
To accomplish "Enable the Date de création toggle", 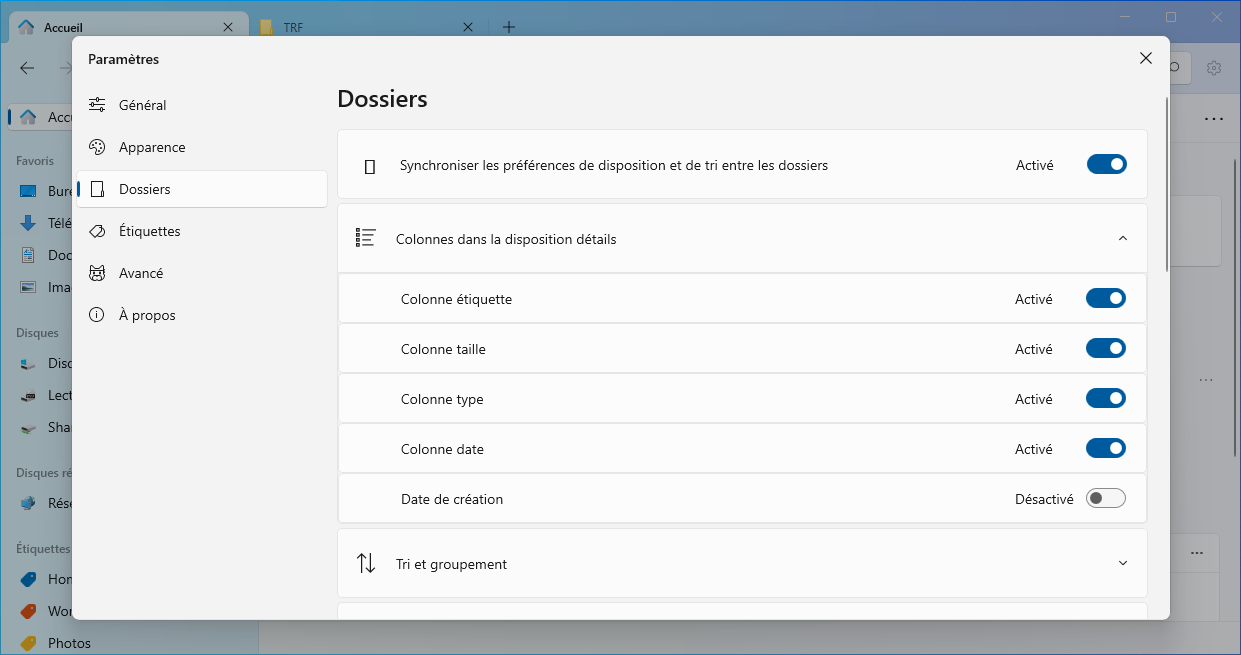I will [x=1105, y=498].
